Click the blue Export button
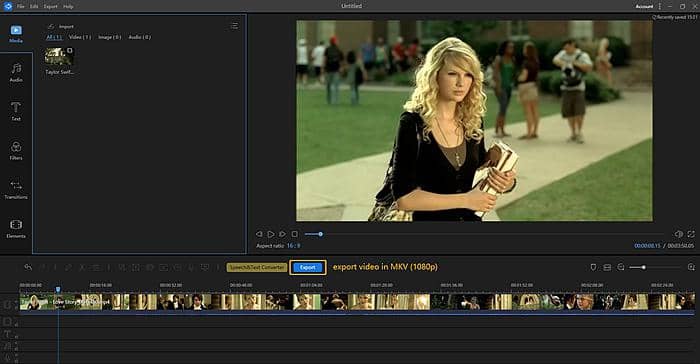Screen dimensions: 700x364 tap(308, 267)
